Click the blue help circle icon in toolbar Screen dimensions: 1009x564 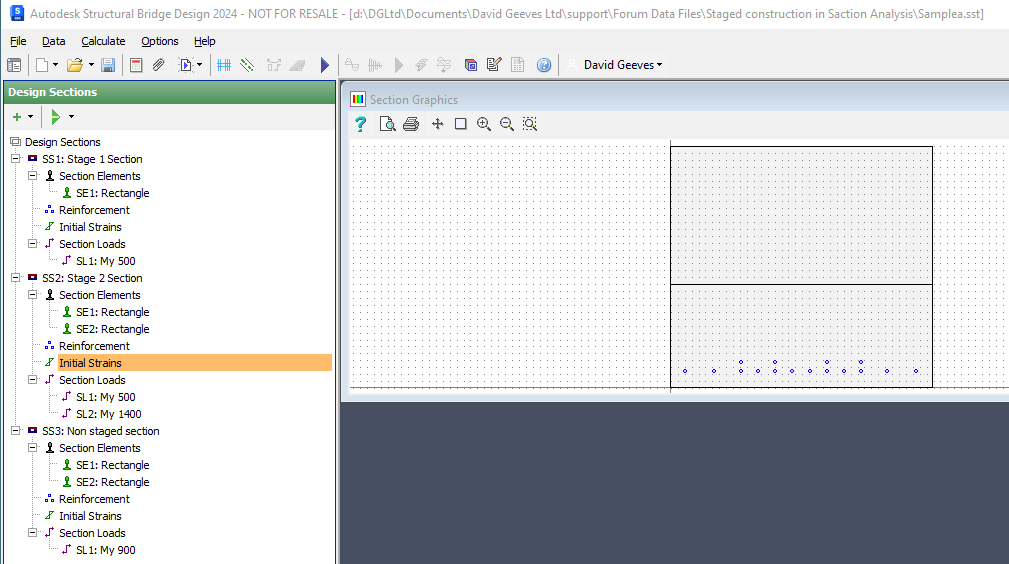coord(544,65)
